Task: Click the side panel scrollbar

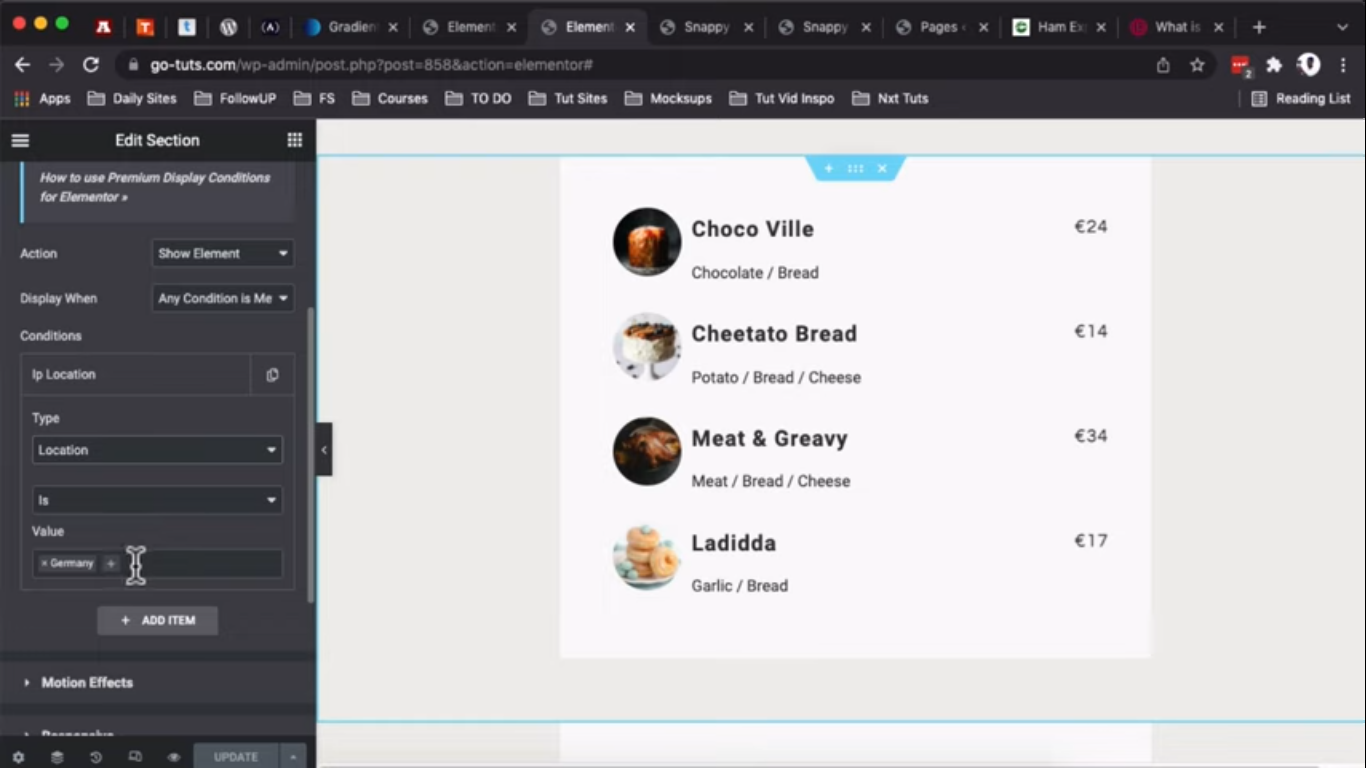Action: 310,455
